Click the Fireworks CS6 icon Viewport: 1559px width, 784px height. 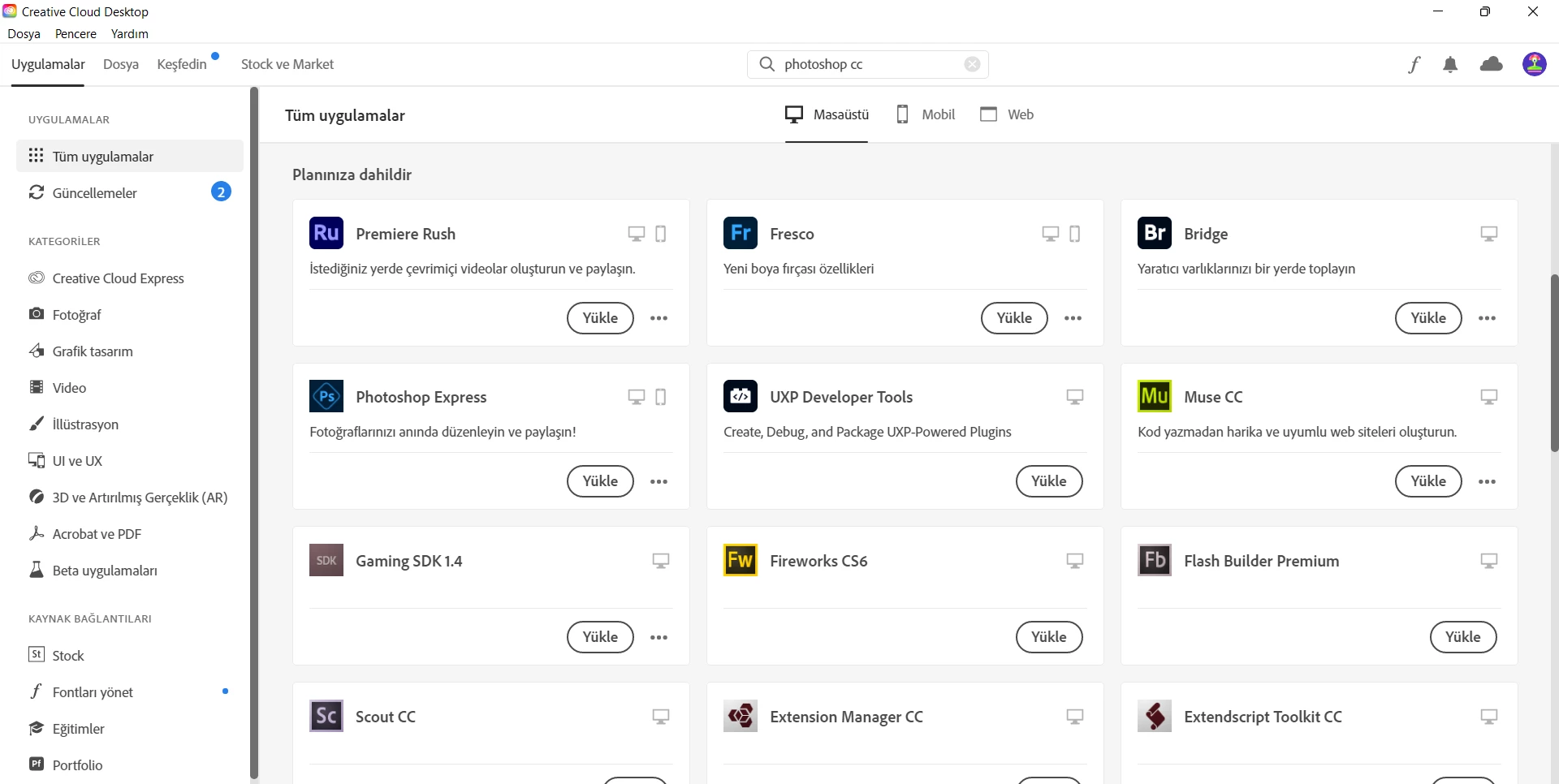tap(741, 560)
